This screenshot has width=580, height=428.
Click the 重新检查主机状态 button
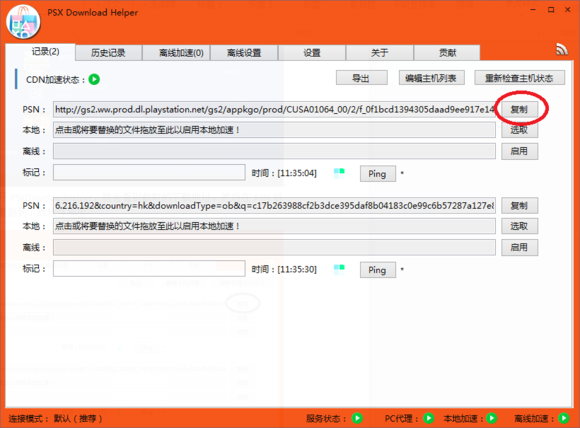point(519,78)
